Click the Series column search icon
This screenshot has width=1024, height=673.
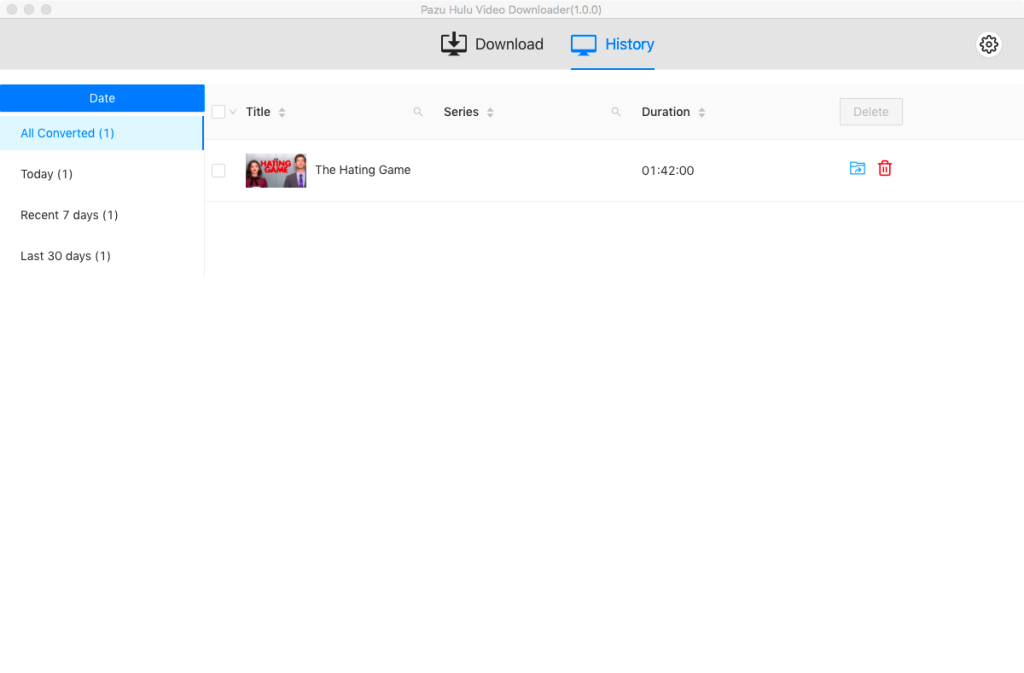pyautogui.click(x=616, y=112)
